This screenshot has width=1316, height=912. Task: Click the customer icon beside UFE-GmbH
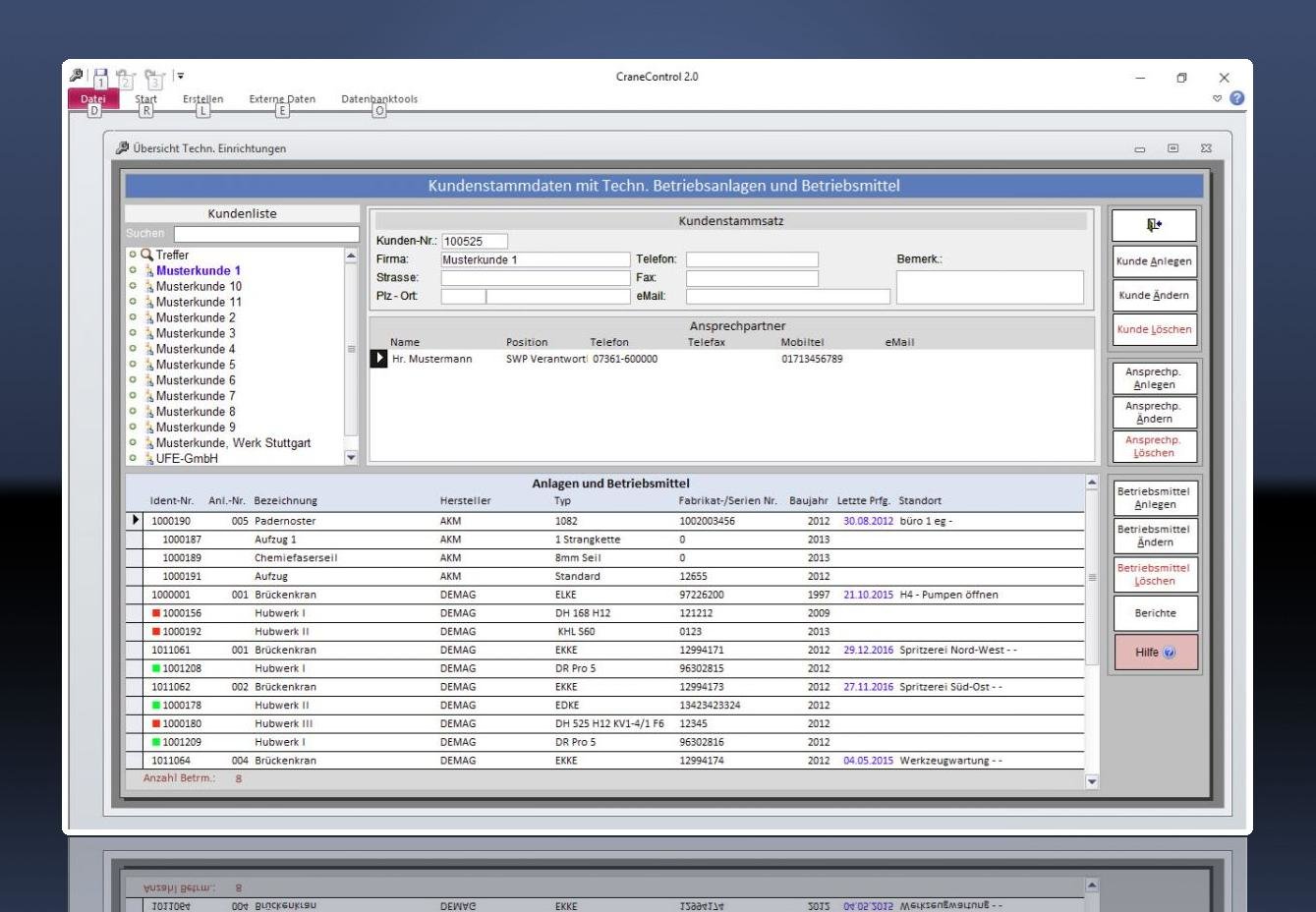(x=149, y=459)
